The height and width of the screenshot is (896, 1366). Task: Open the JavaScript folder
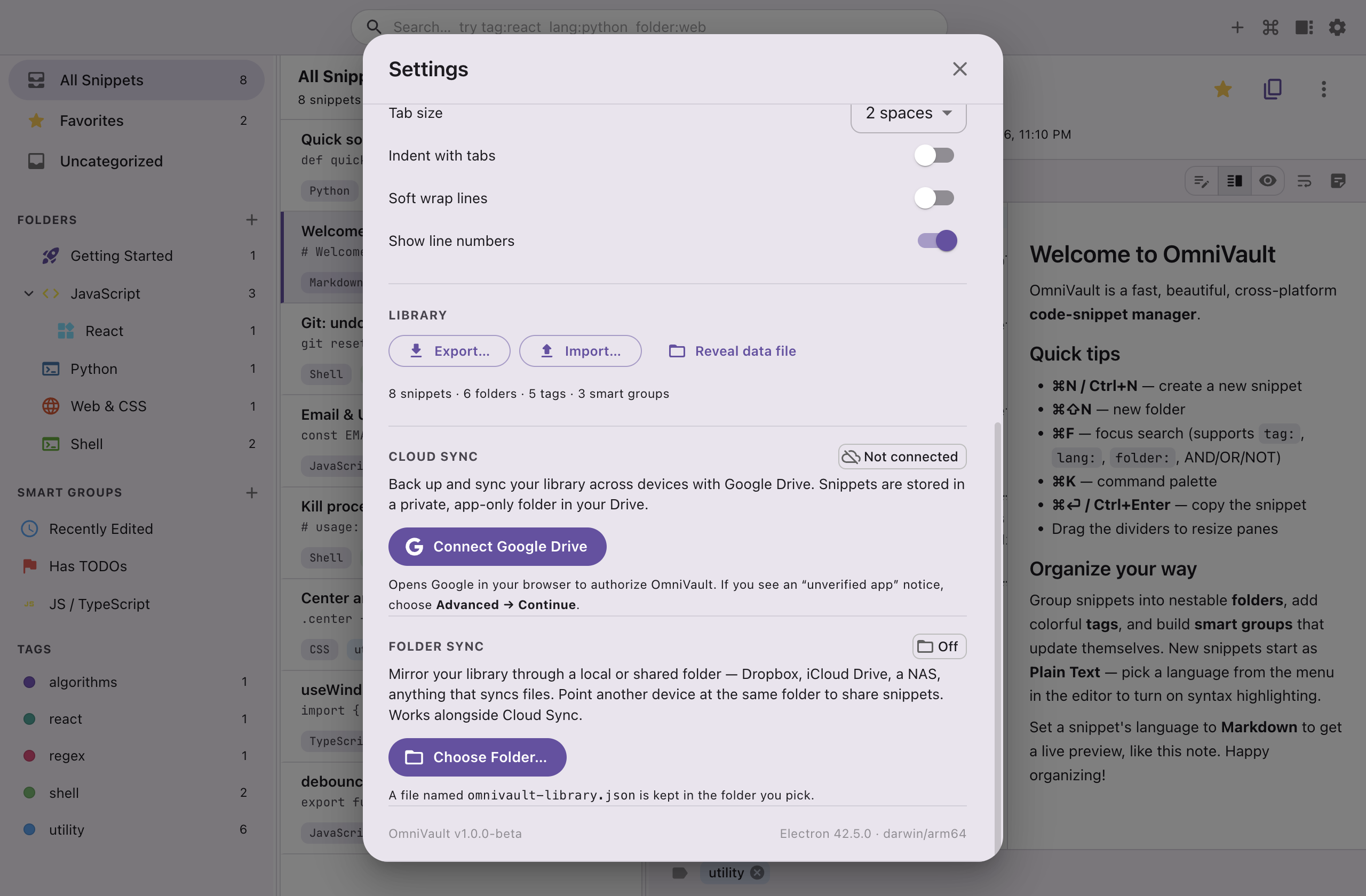point(136,294)
